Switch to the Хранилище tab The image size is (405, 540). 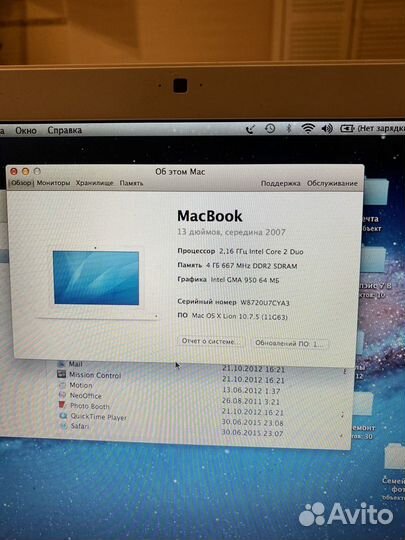point(94,183)
